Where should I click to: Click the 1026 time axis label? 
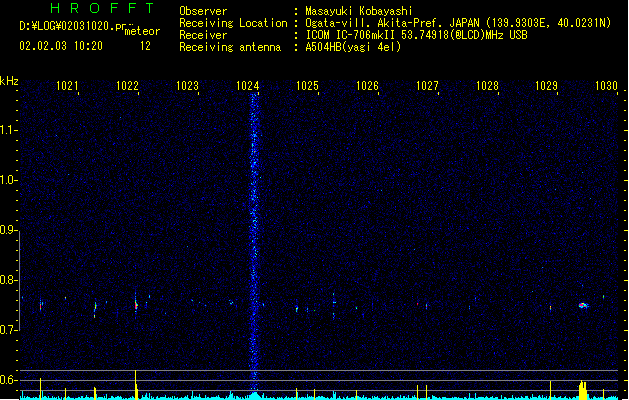click(367, 85)
